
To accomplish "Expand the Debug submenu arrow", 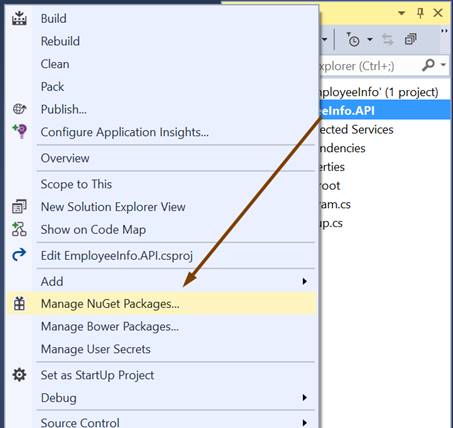I will (x=304, y=398).
